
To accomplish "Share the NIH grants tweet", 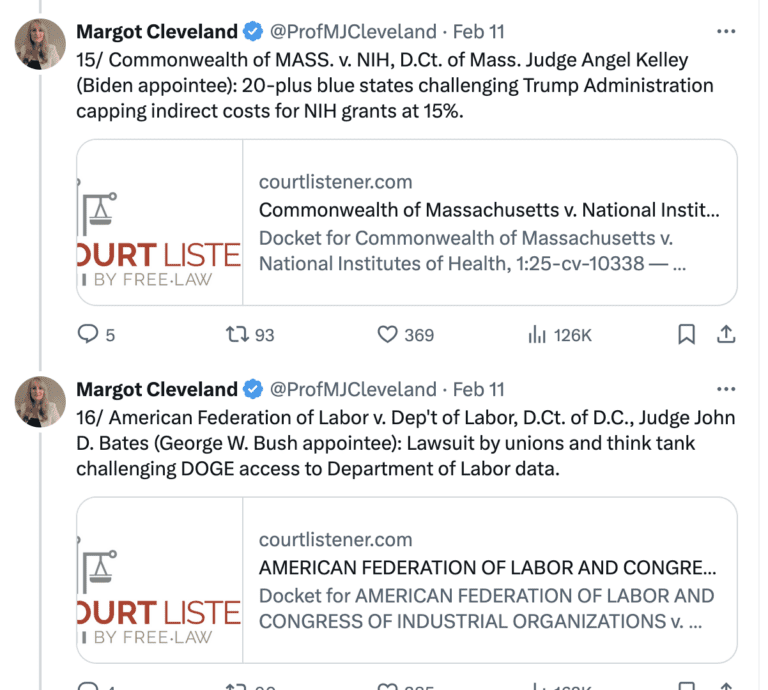I will pos(726,334).
